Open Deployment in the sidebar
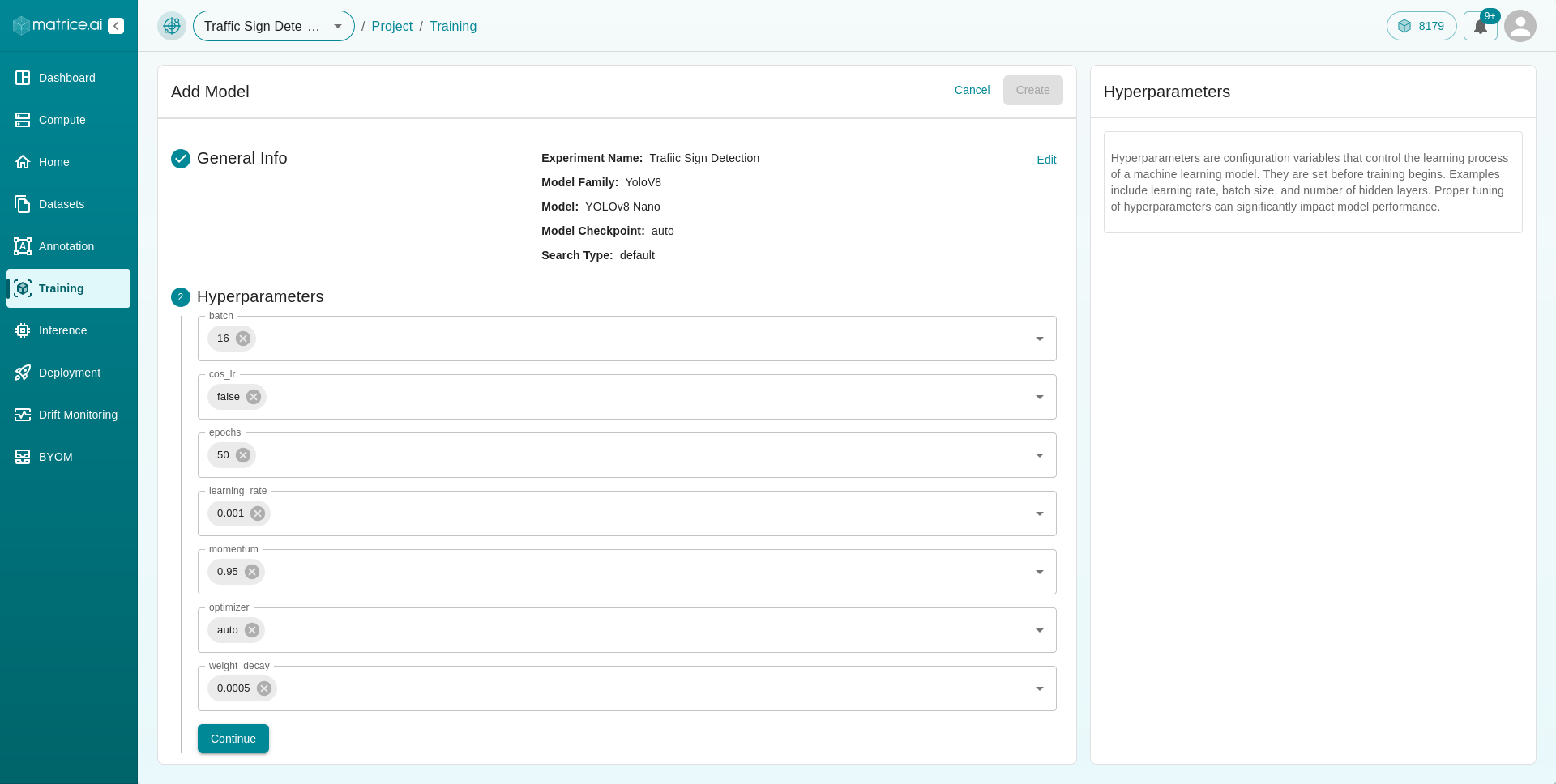The height and width of the screenshot is (784, 1556). point(68,373)
